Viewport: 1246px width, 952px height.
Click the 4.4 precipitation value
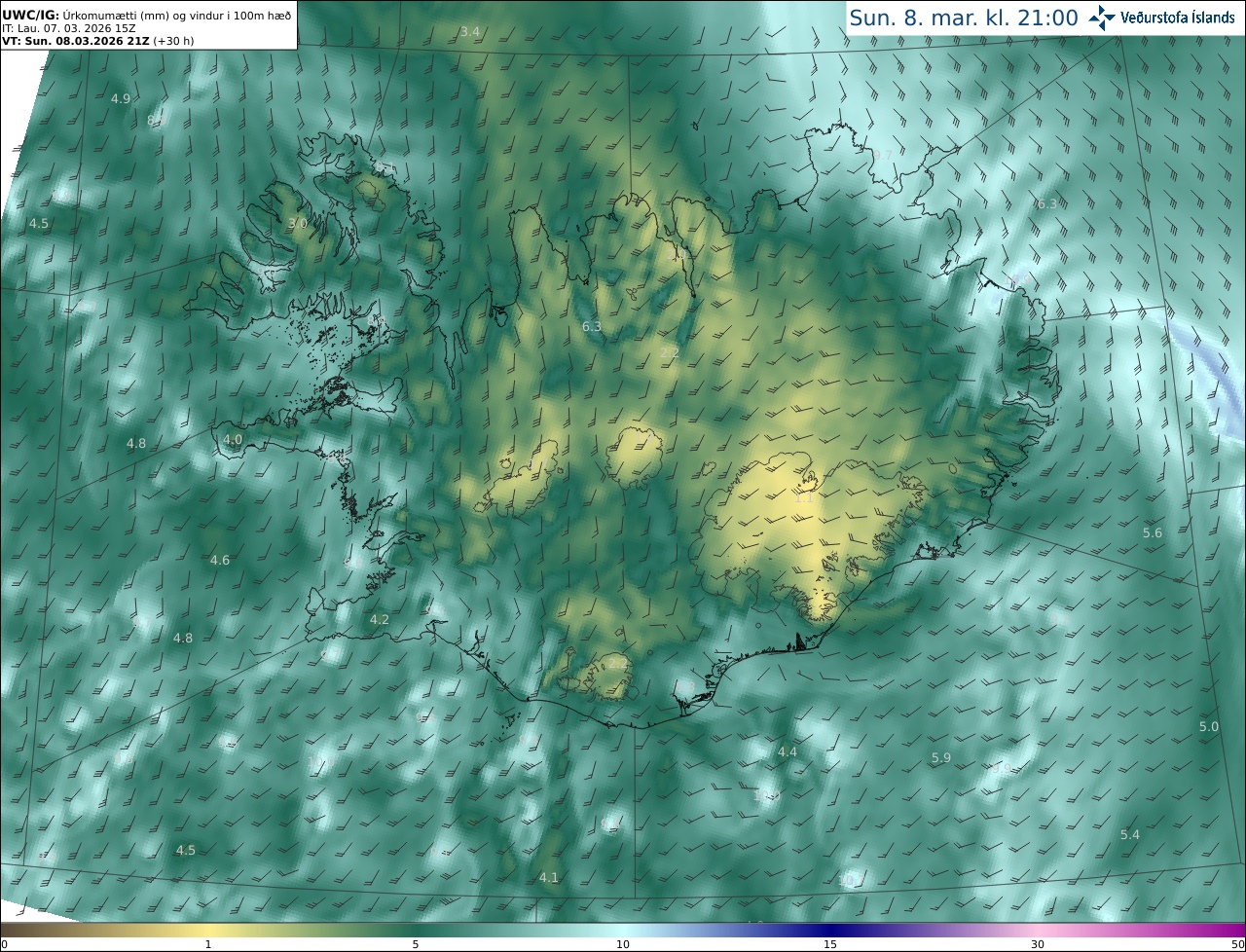tap(788, 752)
